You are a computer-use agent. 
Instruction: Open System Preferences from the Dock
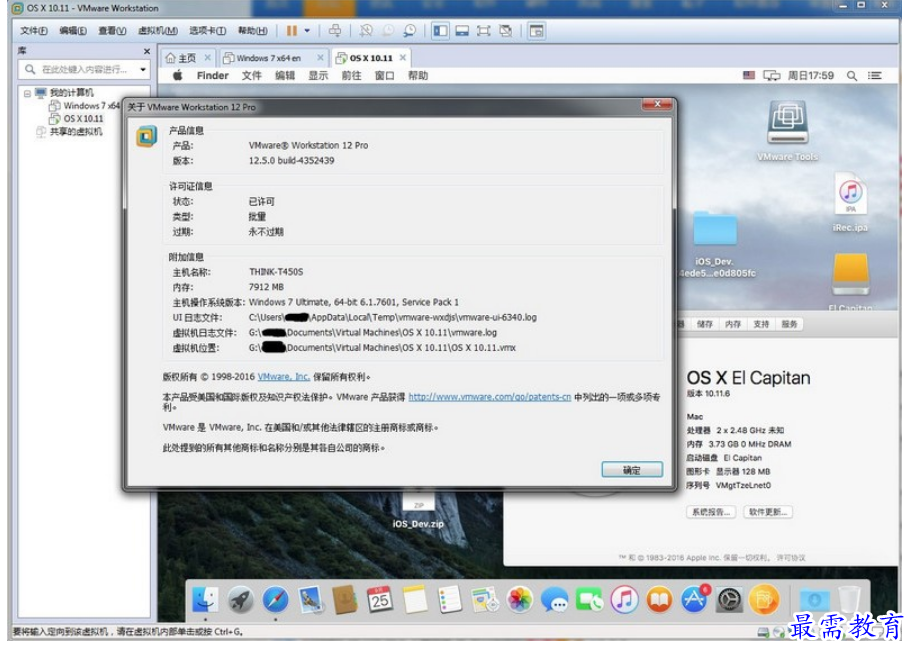pyautogui.click(x=729, y=600)
